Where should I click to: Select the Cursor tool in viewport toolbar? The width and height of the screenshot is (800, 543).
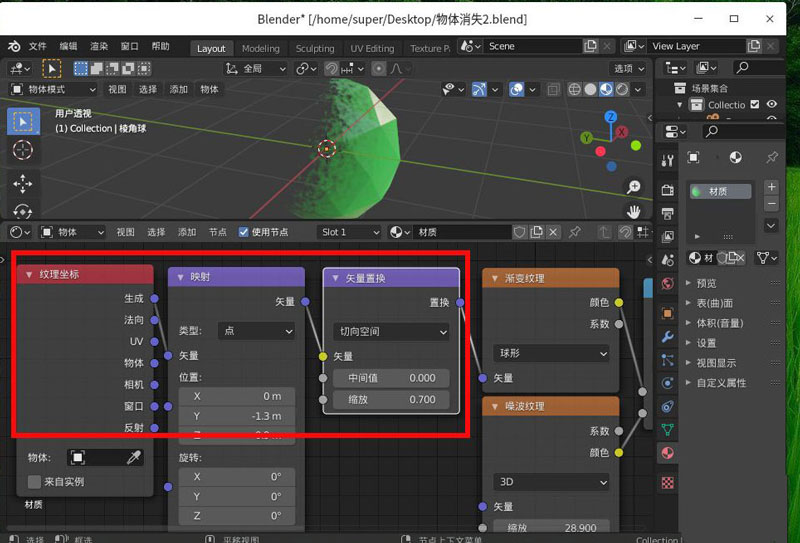point(22,150)
